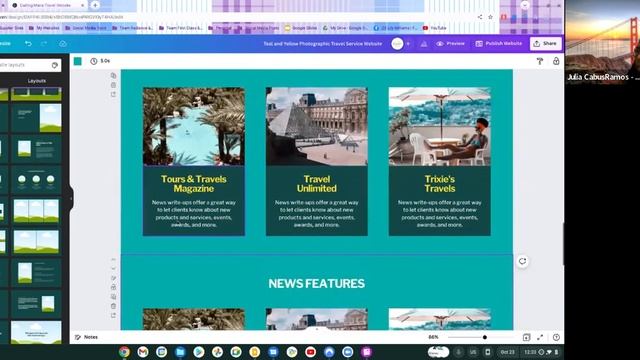Viewport: 640px width, 360px height.
Task: Click the layout search field
Action: pyautogui.click(x=25, y=65)
